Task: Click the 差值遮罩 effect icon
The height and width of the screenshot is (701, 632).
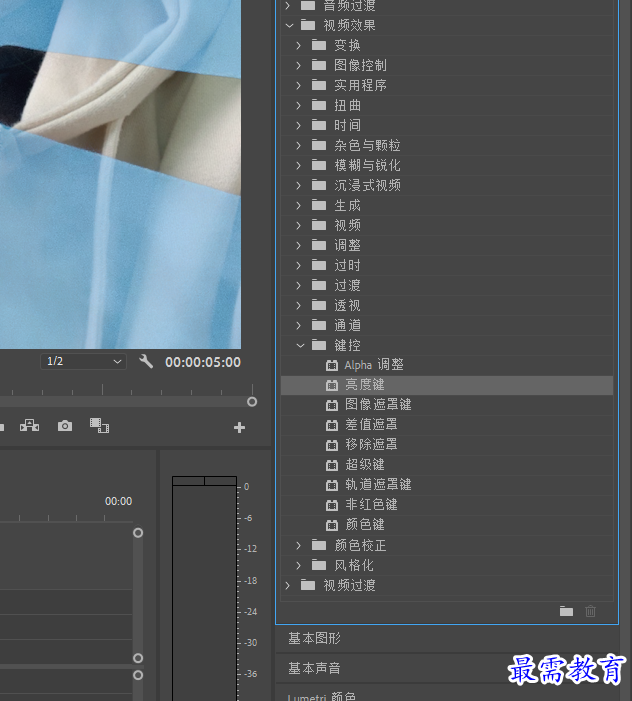Action: click(332, 425)
